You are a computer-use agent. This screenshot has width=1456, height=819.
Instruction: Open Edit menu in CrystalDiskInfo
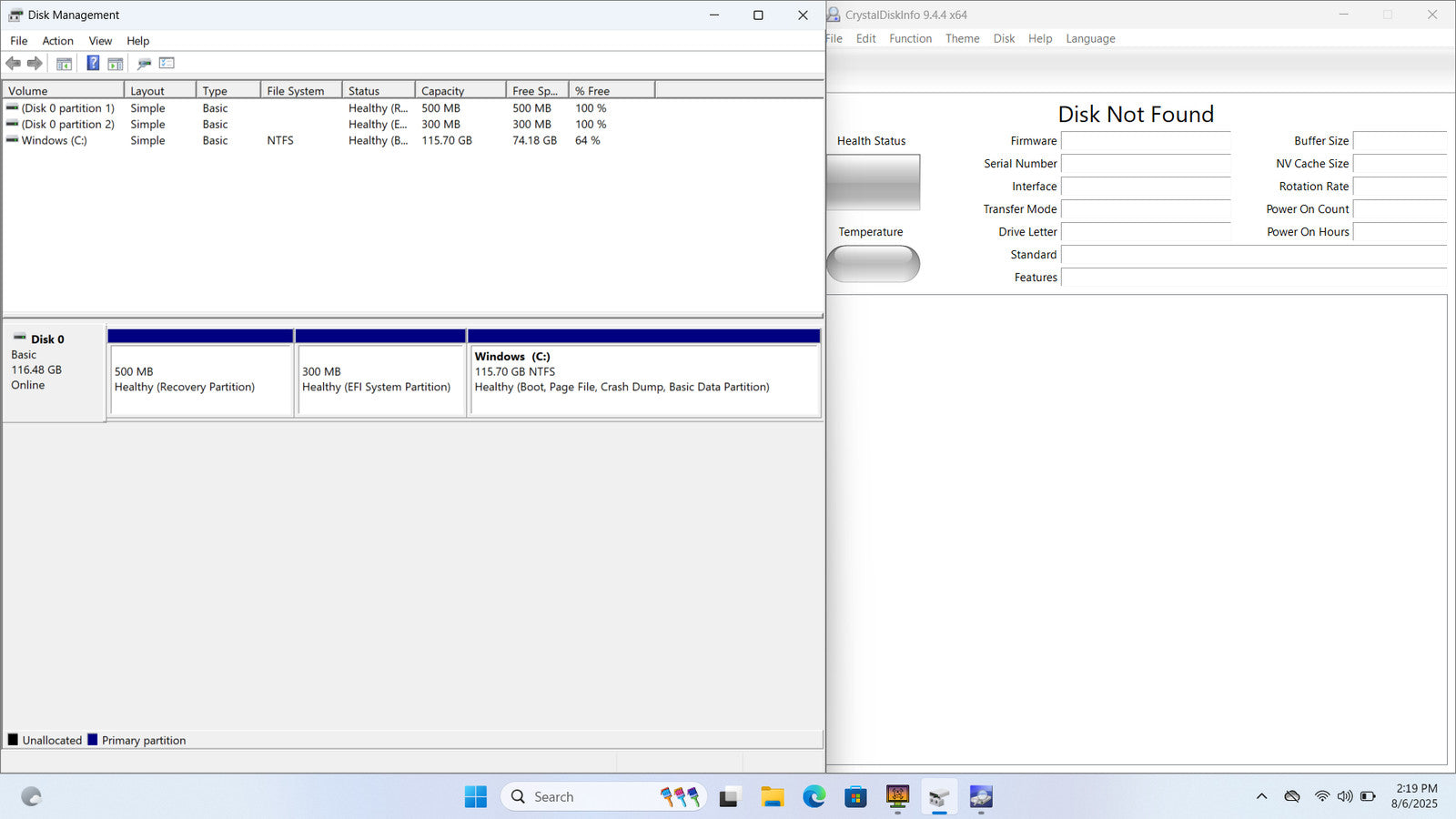pos(865,38)
